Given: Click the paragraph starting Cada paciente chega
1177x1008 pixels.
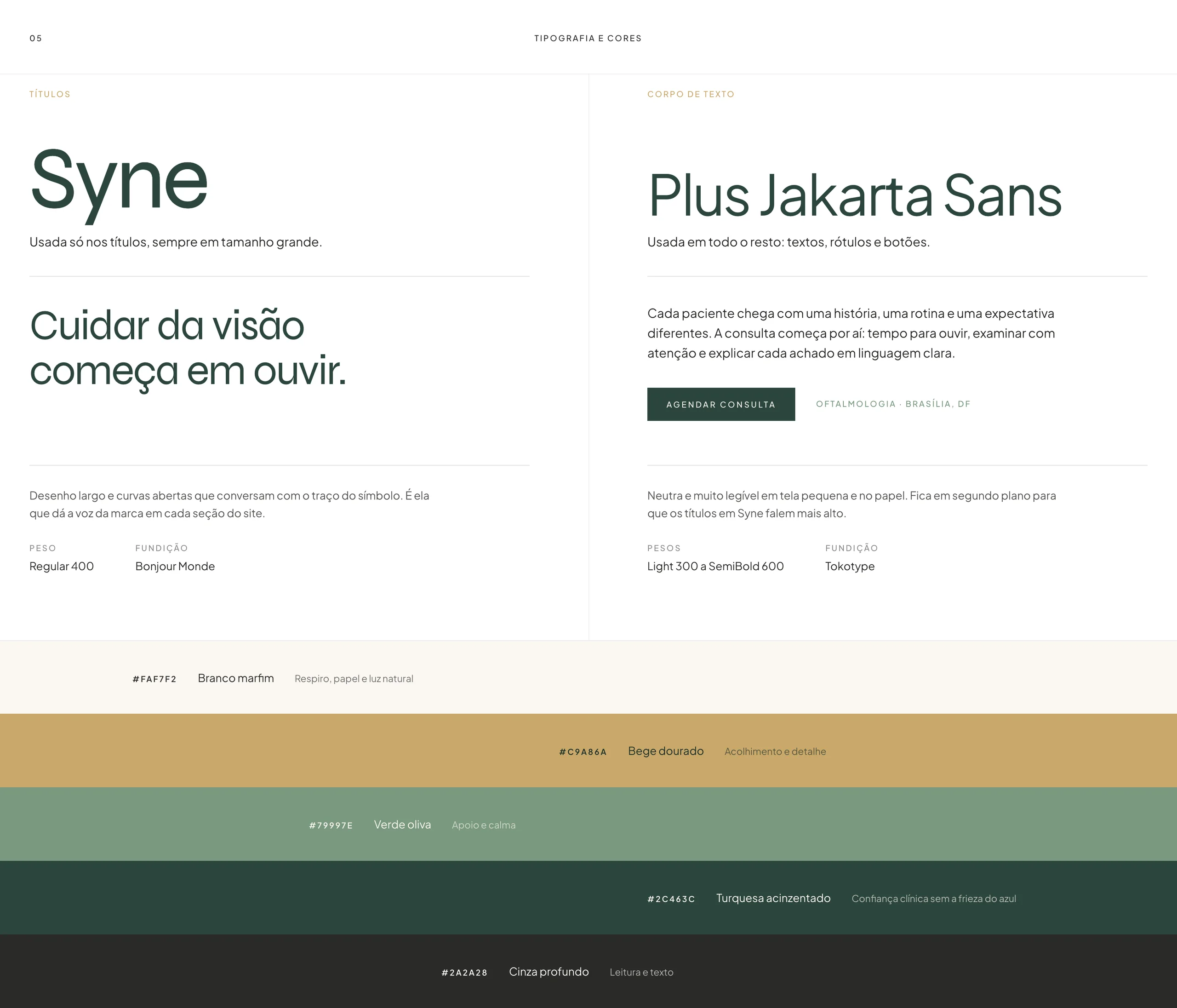Looking at the screenshot, I should pos(851,333).
